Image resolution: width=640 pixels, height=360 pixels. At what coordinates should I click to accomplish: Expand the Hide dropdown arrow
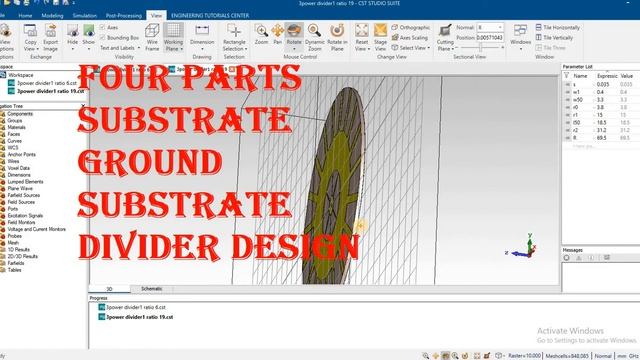(x=72, y=49)
